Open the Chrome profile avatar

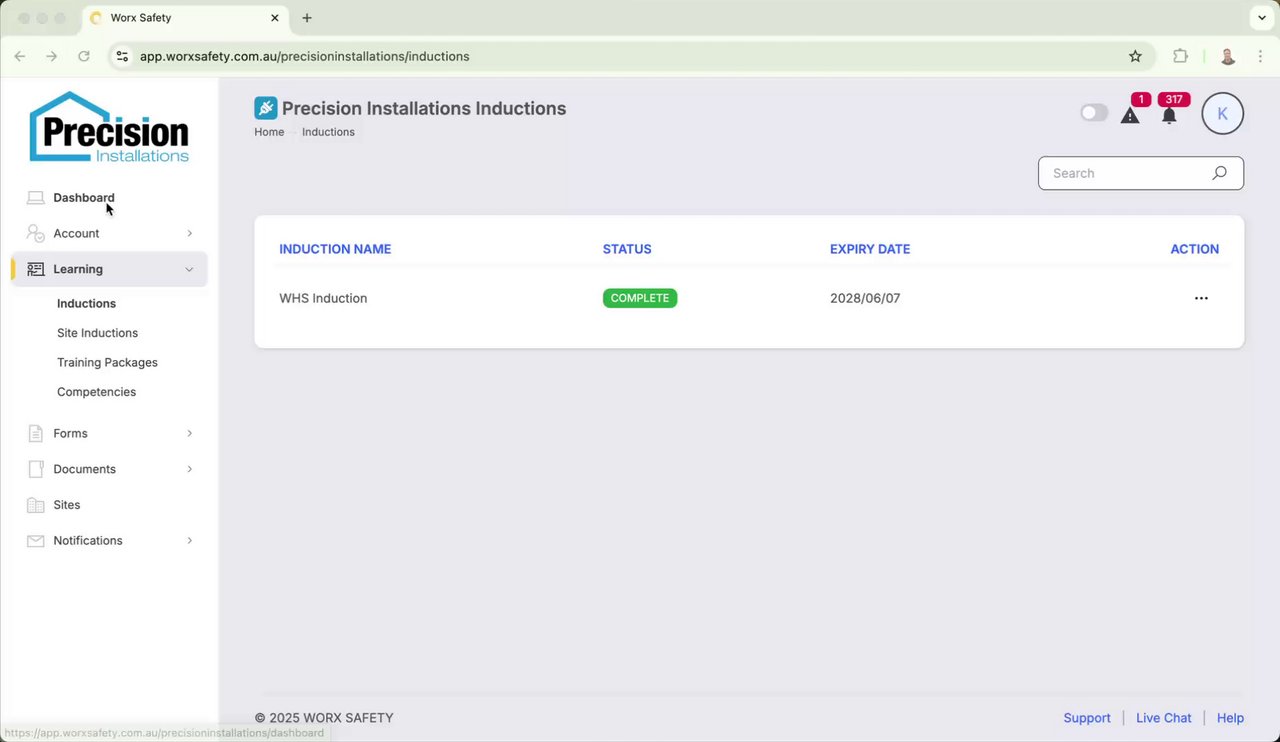(x=1228, y=56)
